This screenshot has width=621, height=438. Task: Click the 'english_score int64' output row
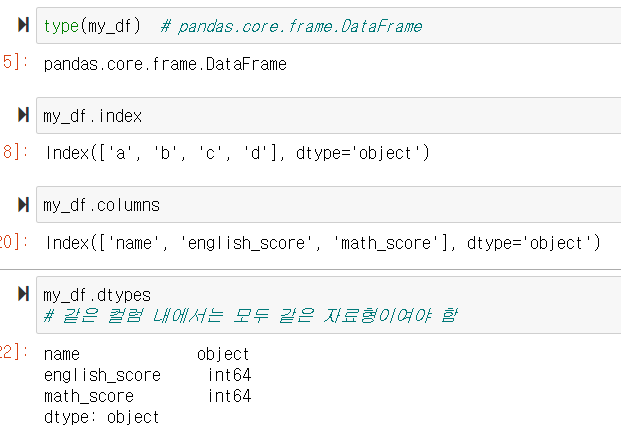point(147,375)
